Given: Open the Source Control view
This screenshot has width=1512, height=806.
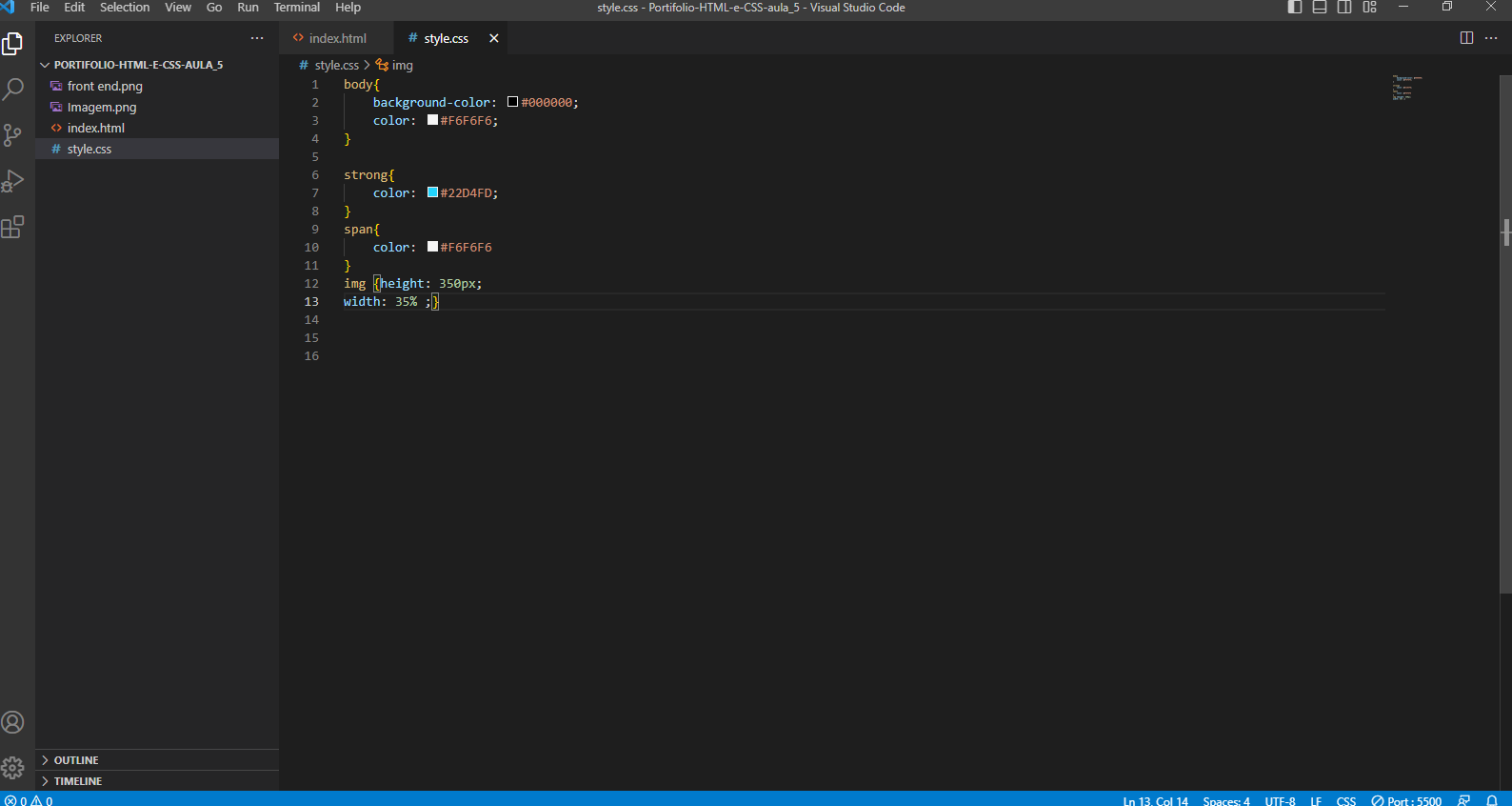Looking at the screenshot, I should 13,135.
